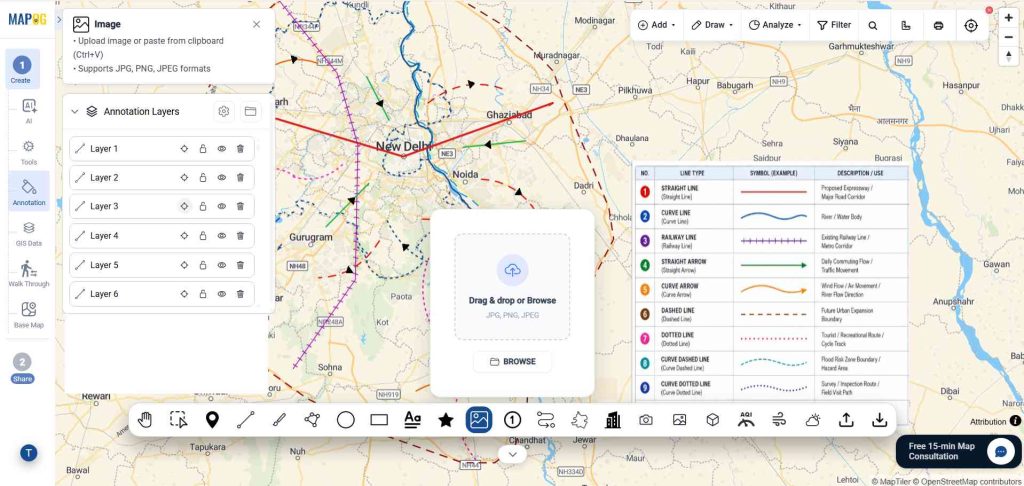Toggle visibility of Layer 4
The image size is (1024, 486).
pyautogui.click(x=221, y=236)
